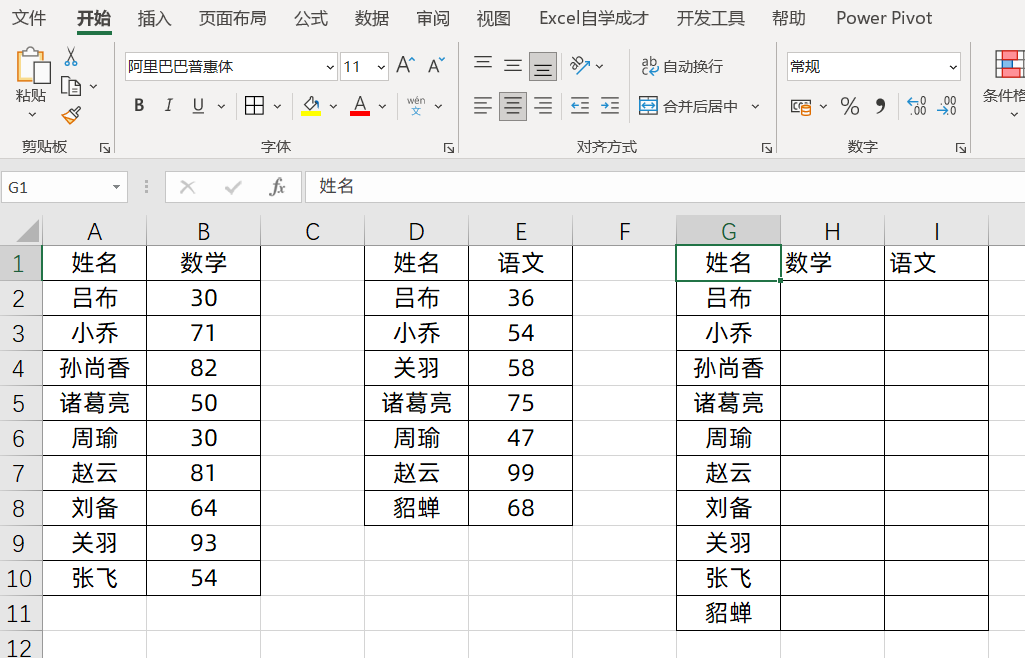The image size is (1025, 658).
Task: Open the font name dropdown
Action: 330,67
